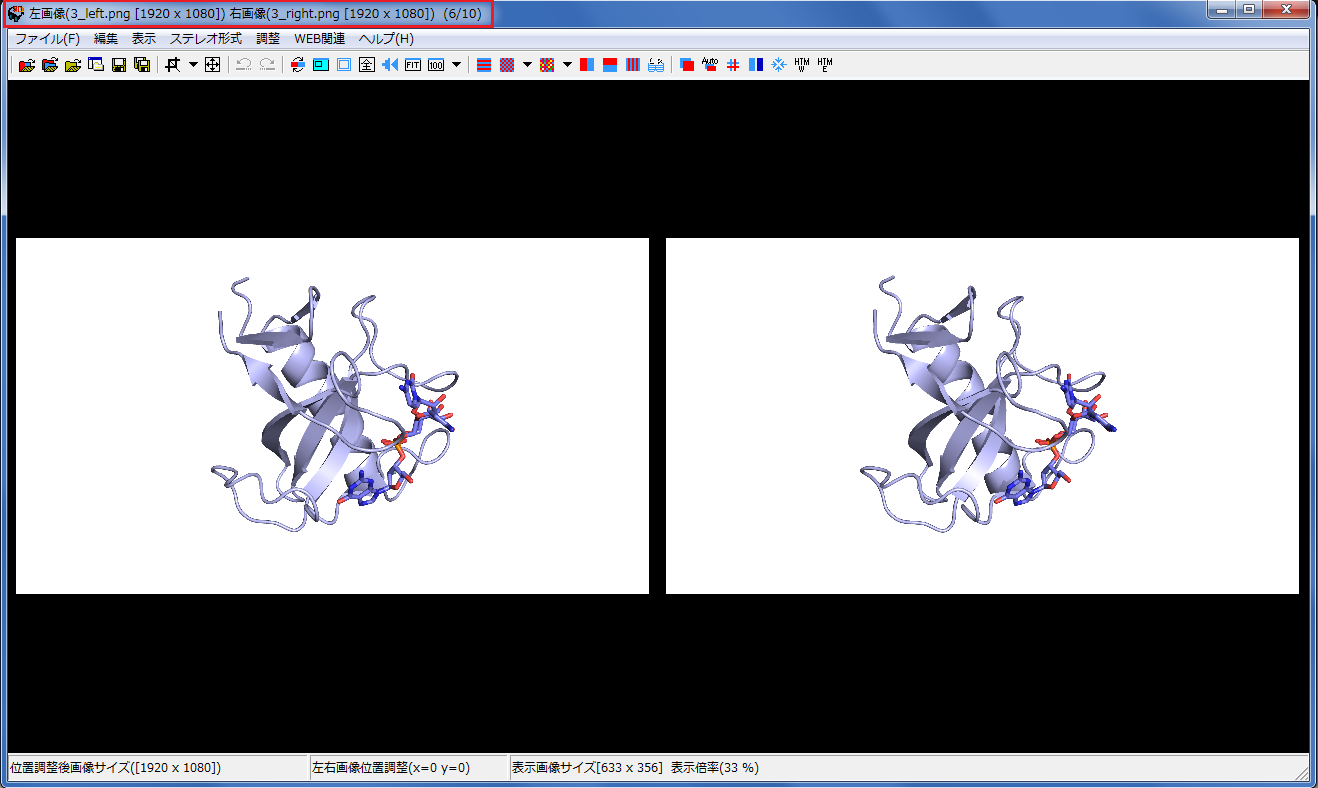Click the red/blue color anaglyph icon

687,65
